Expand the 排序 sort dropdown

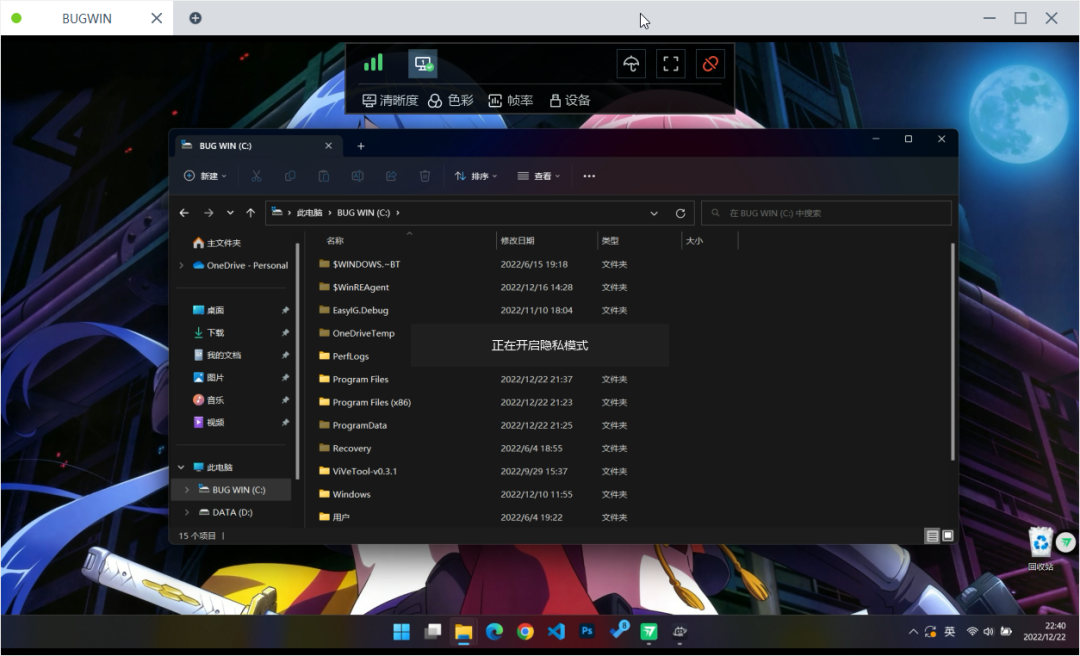coord(475,176)
